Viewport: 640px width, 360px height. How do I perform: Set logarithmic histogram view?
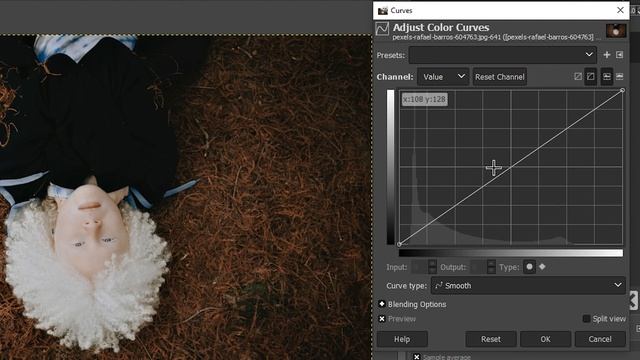pos(620,76)
